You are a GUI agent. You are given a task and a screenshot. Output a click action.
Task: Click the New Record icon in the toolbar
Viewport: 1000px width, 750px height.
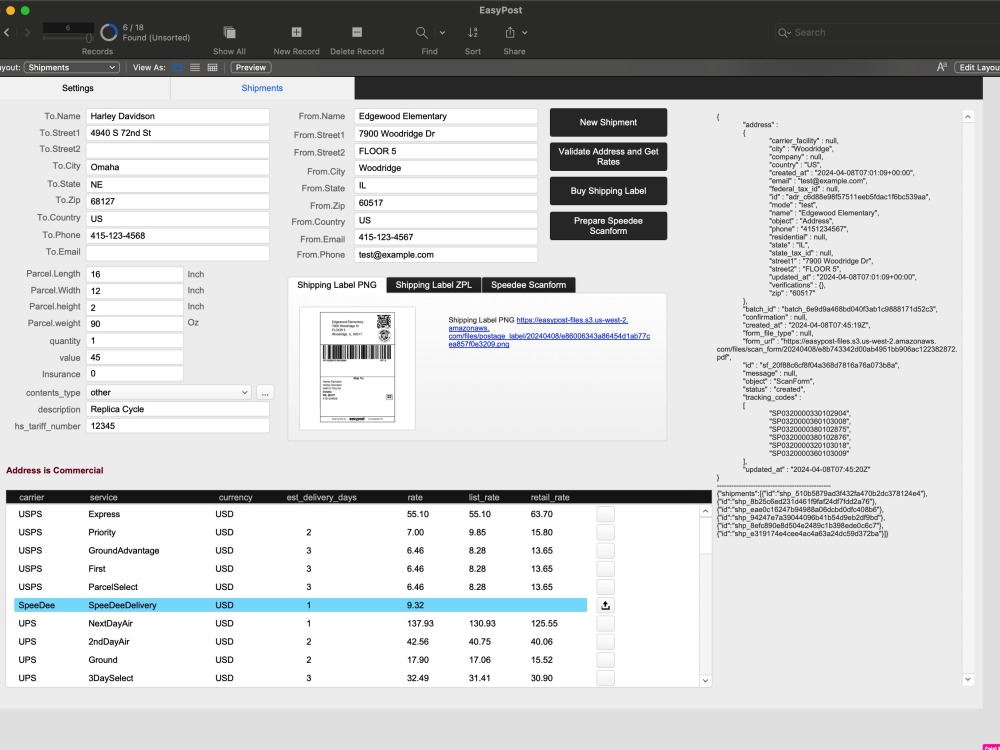(x=296, y=32)
